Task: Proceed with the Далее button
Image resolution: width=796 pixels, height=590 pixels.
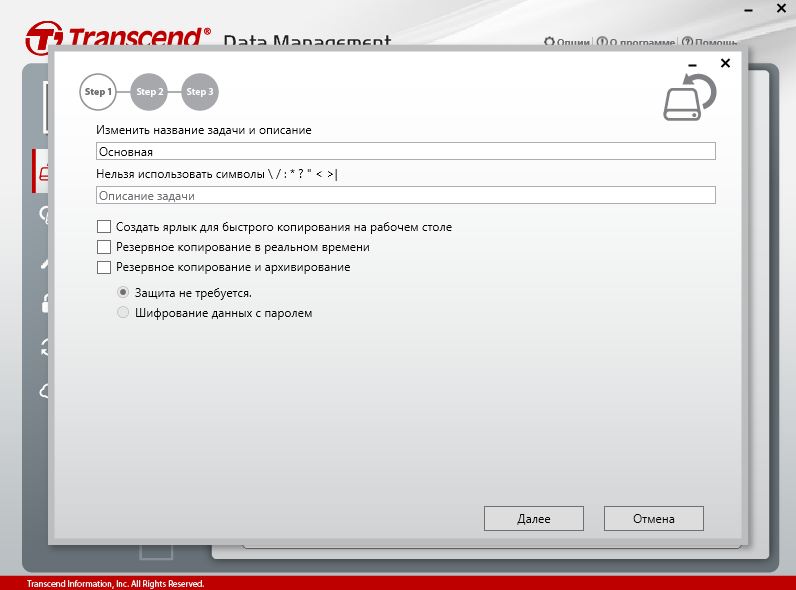Action: click(x=534, y=518)
